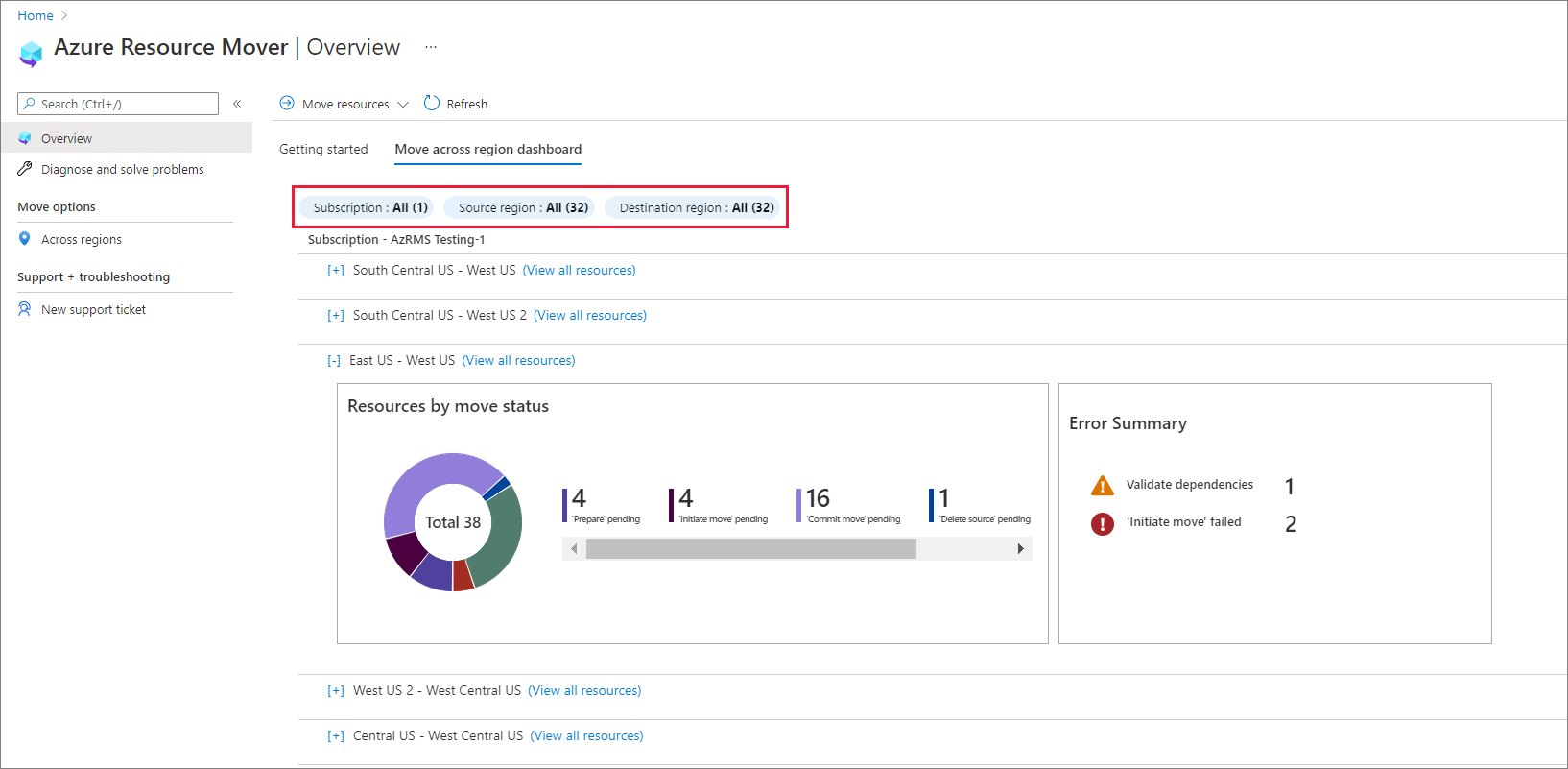Click the New support ticket person icon

point(25,309)
